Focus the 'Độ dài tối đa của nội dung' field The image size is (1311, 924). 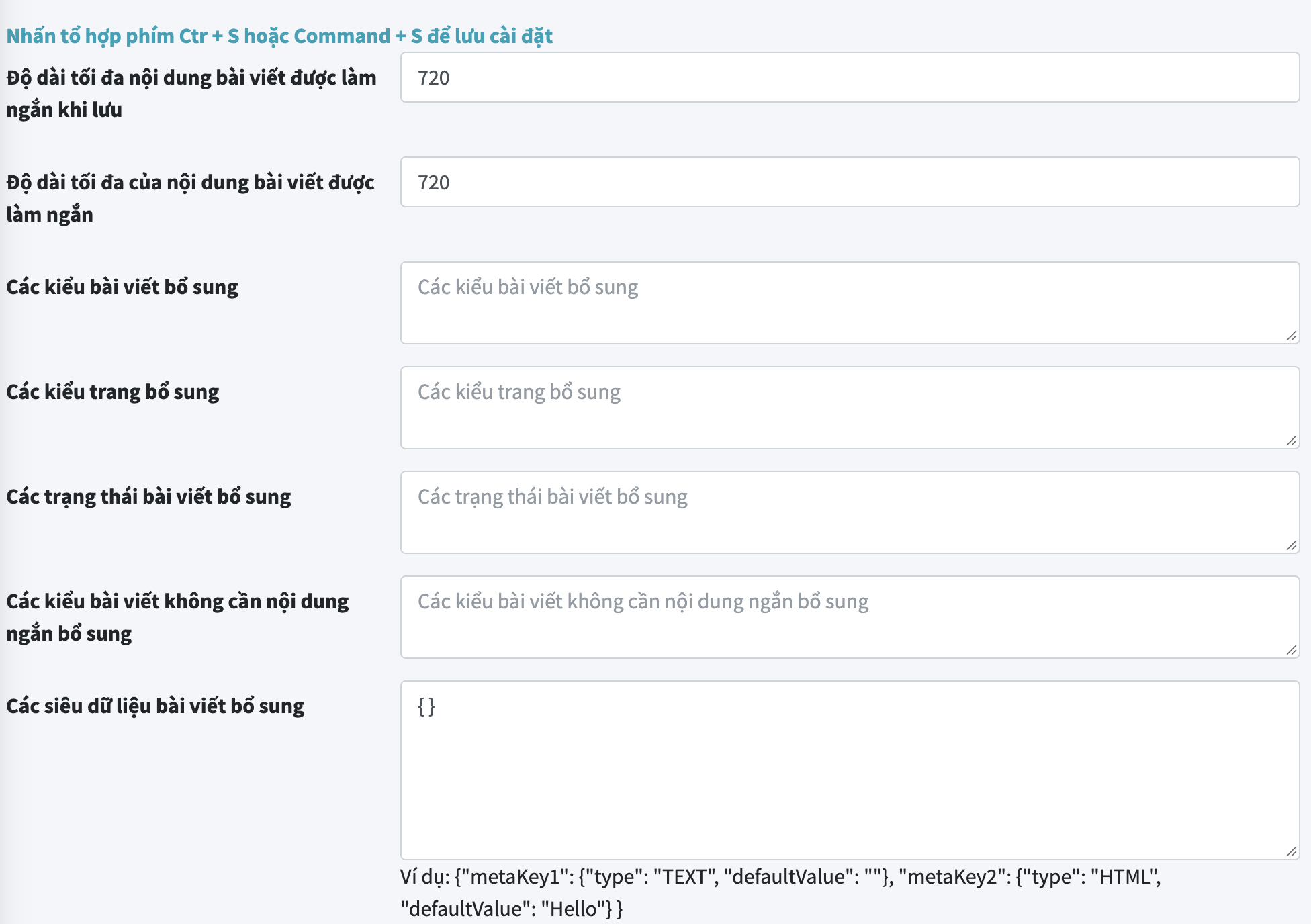pos(850,182)
